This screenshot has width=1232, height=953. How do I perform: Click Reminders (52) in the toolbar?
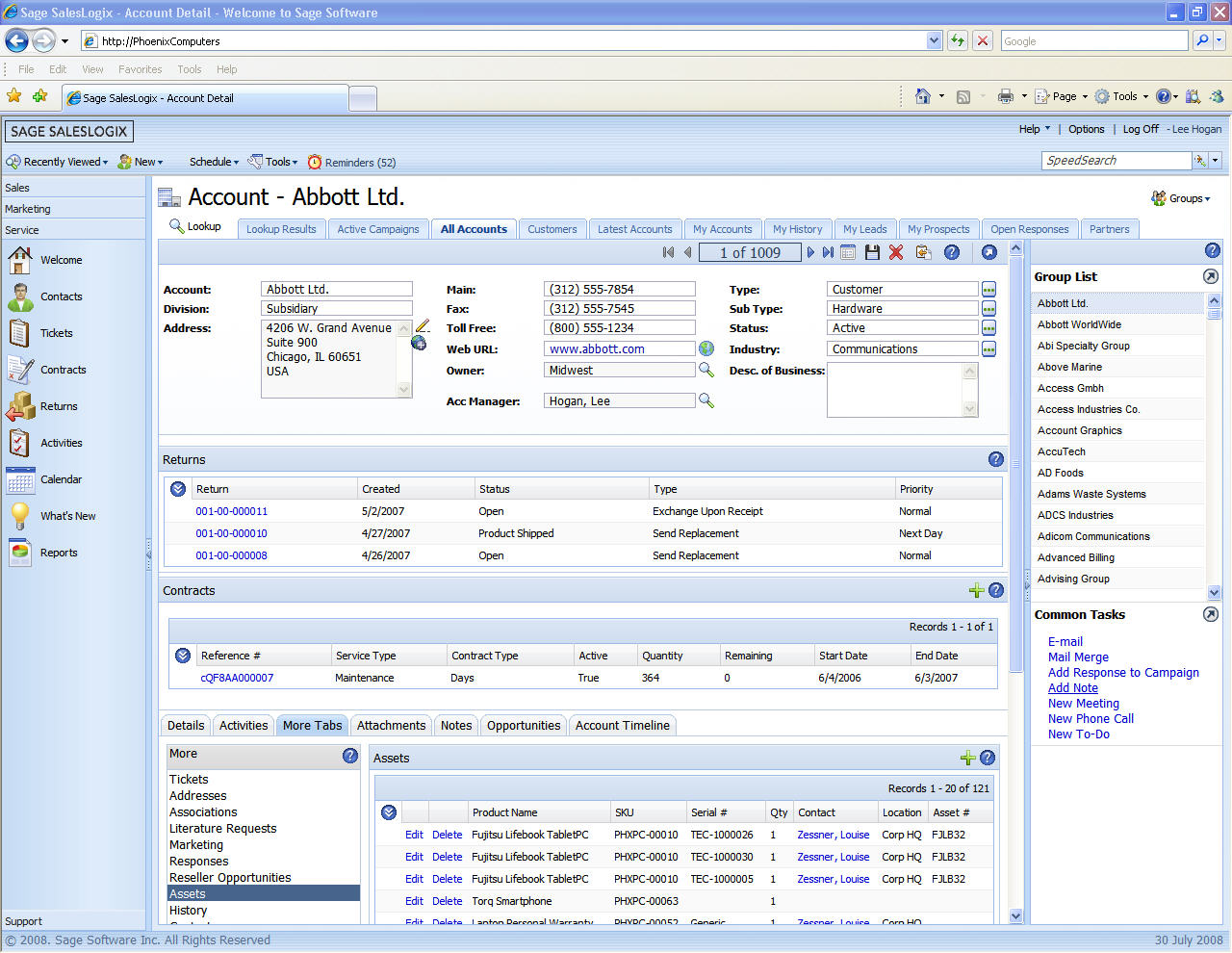coord(352,162)
